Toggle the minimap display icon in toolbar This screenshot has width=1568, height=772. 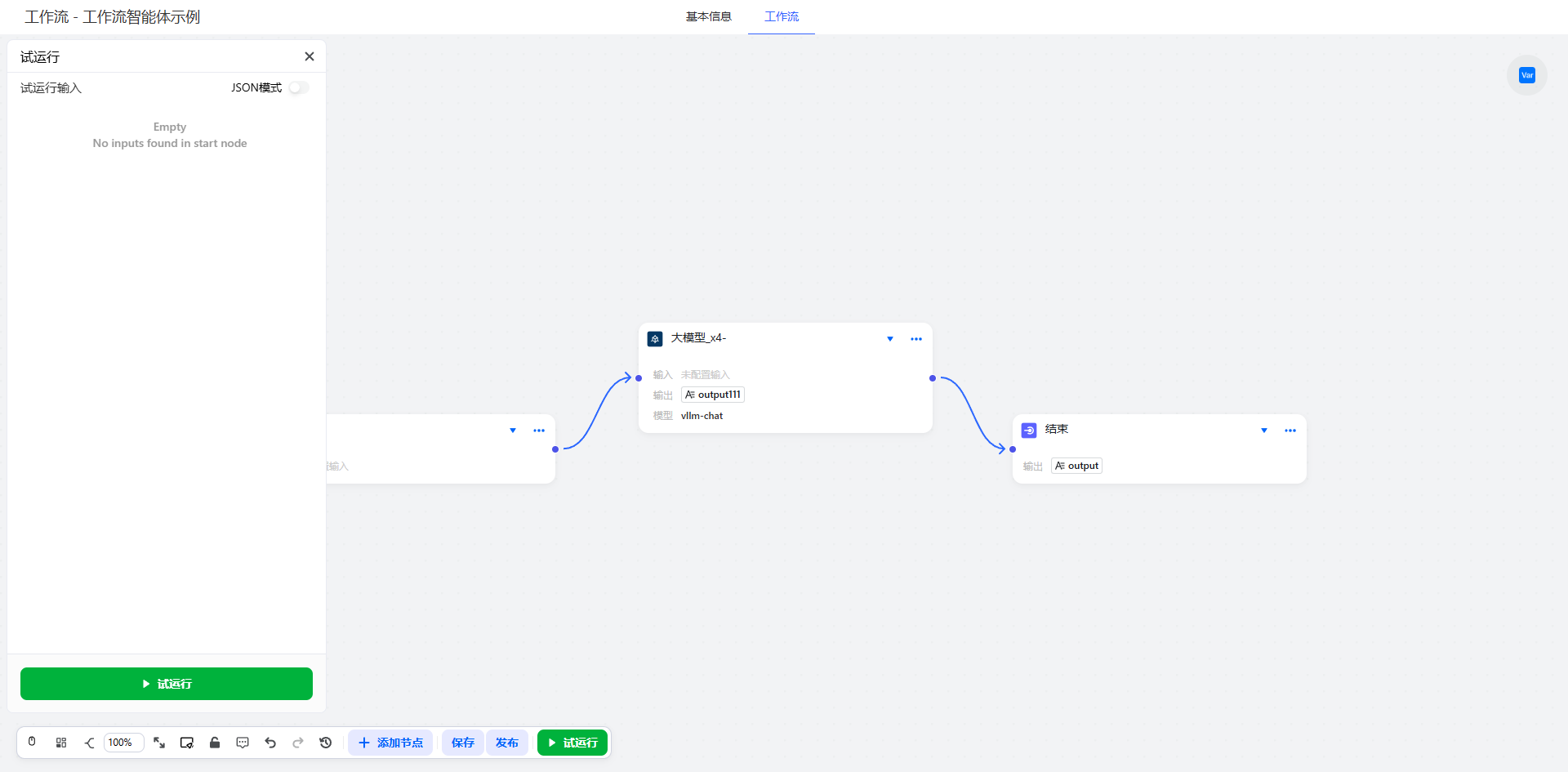pos(187,743)
